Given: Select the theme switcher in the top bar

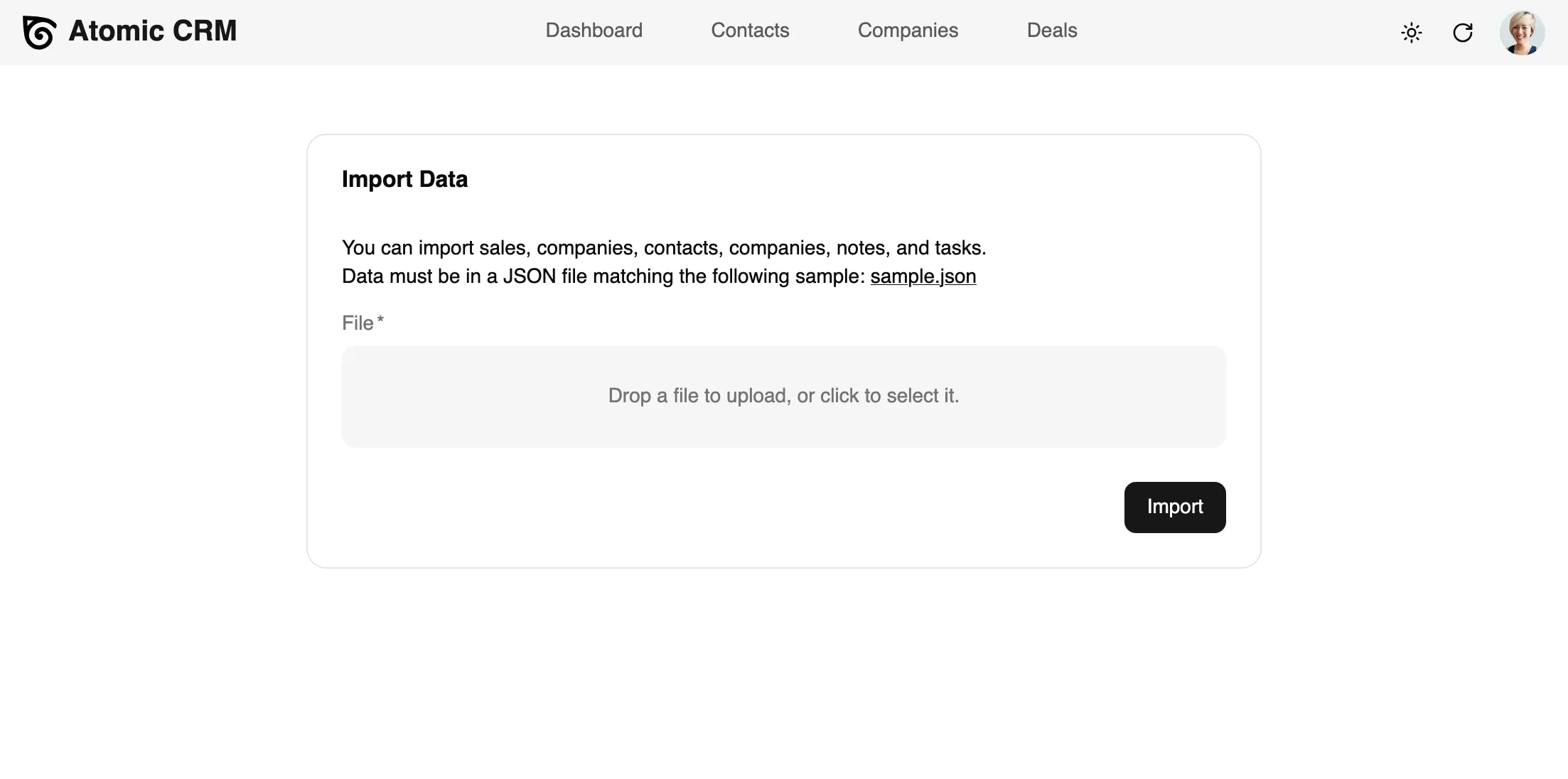Looking at the screenshot, I should (1412, 33).
